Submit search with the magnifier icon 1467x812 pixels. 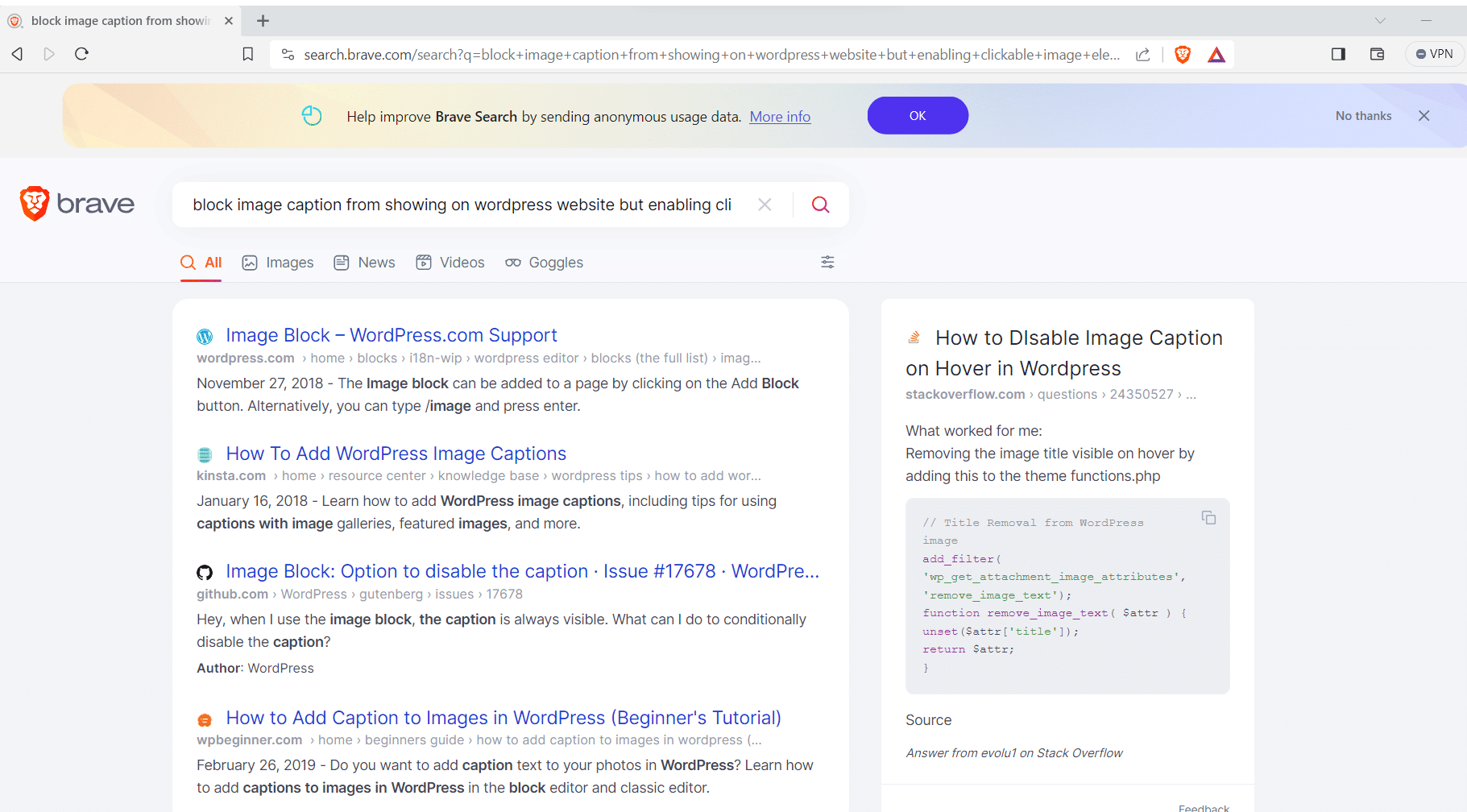pos(820,205)
